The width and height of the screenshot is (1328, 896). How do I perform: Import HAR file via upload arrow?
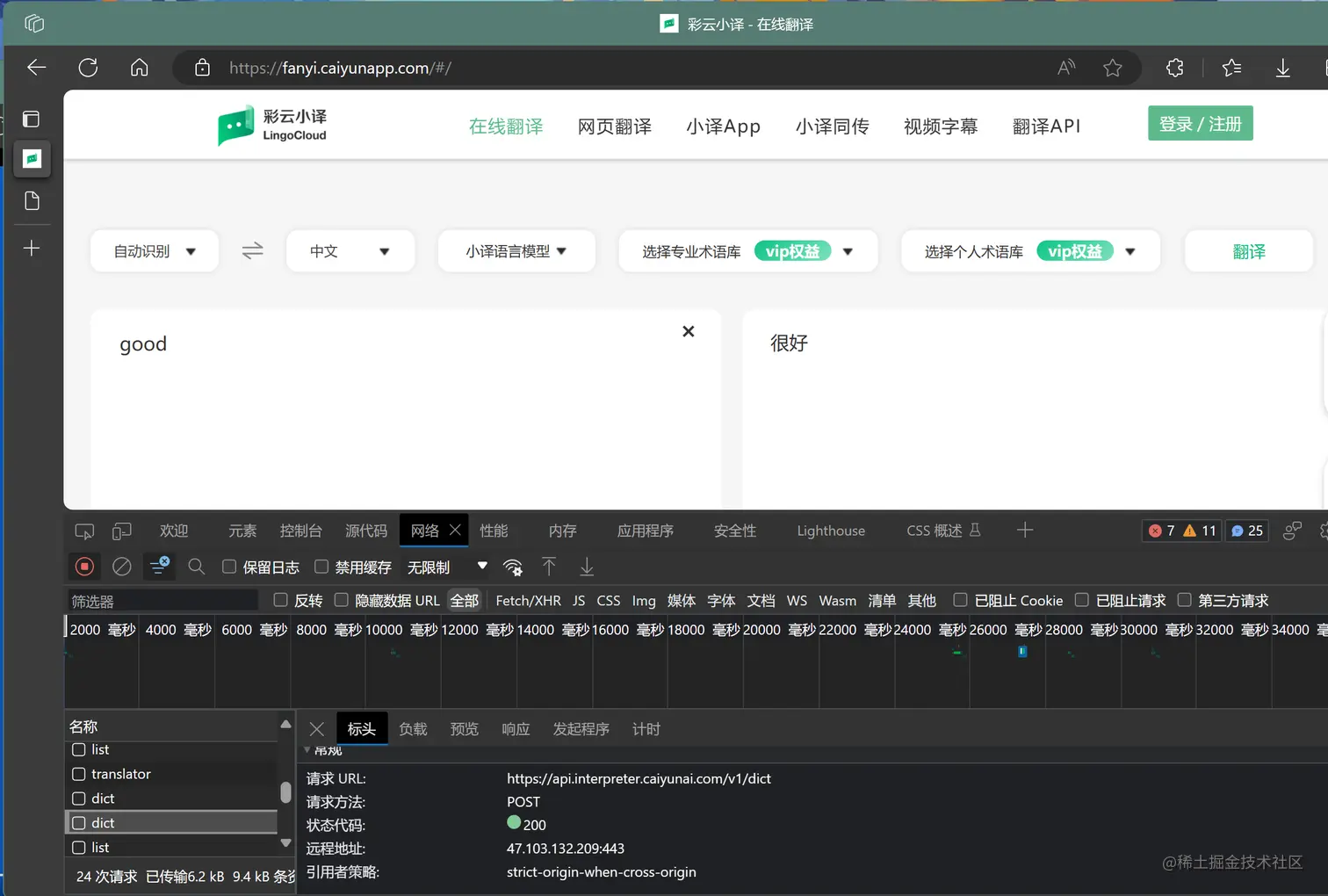(x=549, y=567)
